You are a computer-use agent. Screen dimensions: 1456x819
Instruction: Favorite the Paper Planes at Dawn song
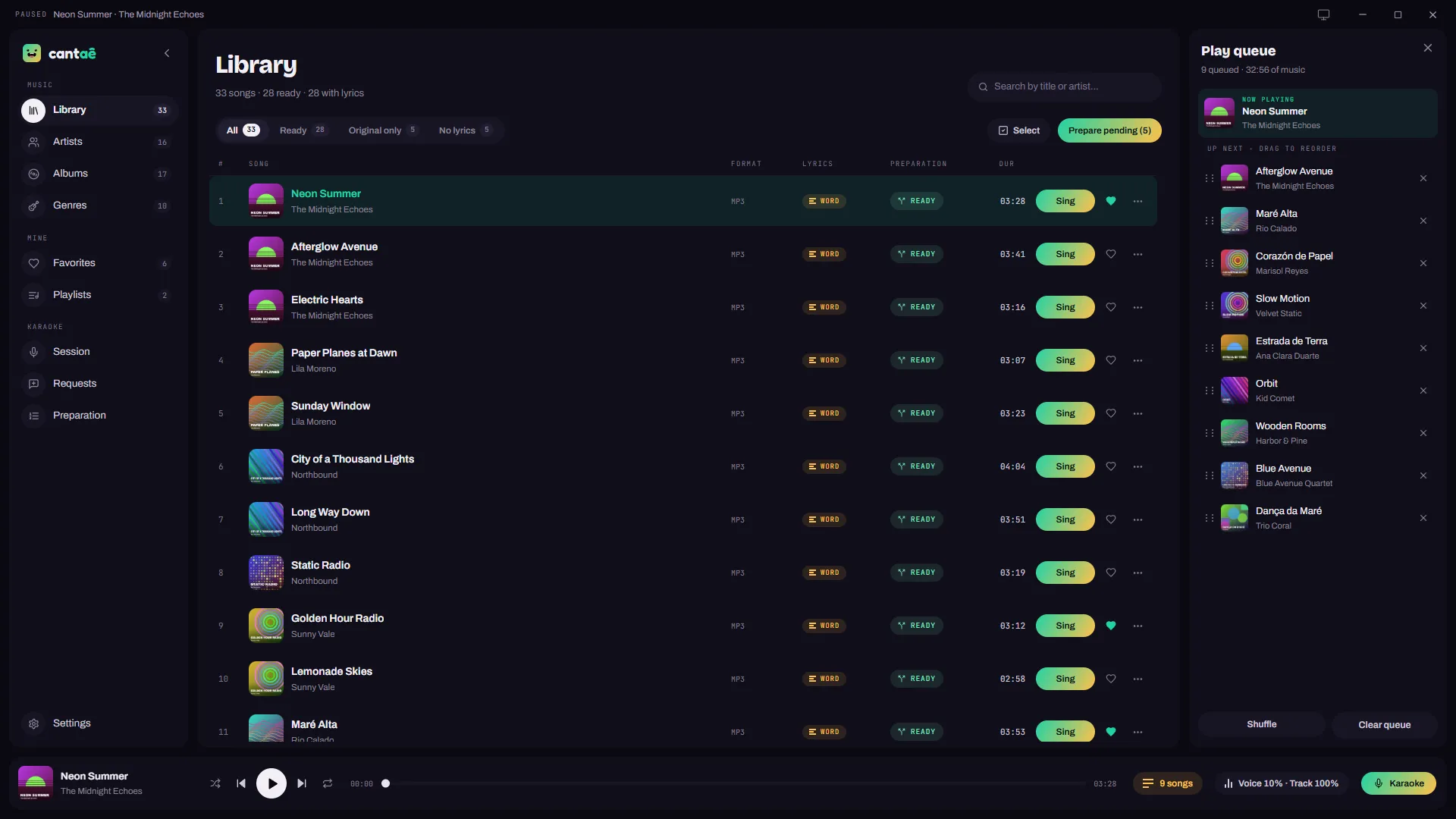(x=1111, y=360)
